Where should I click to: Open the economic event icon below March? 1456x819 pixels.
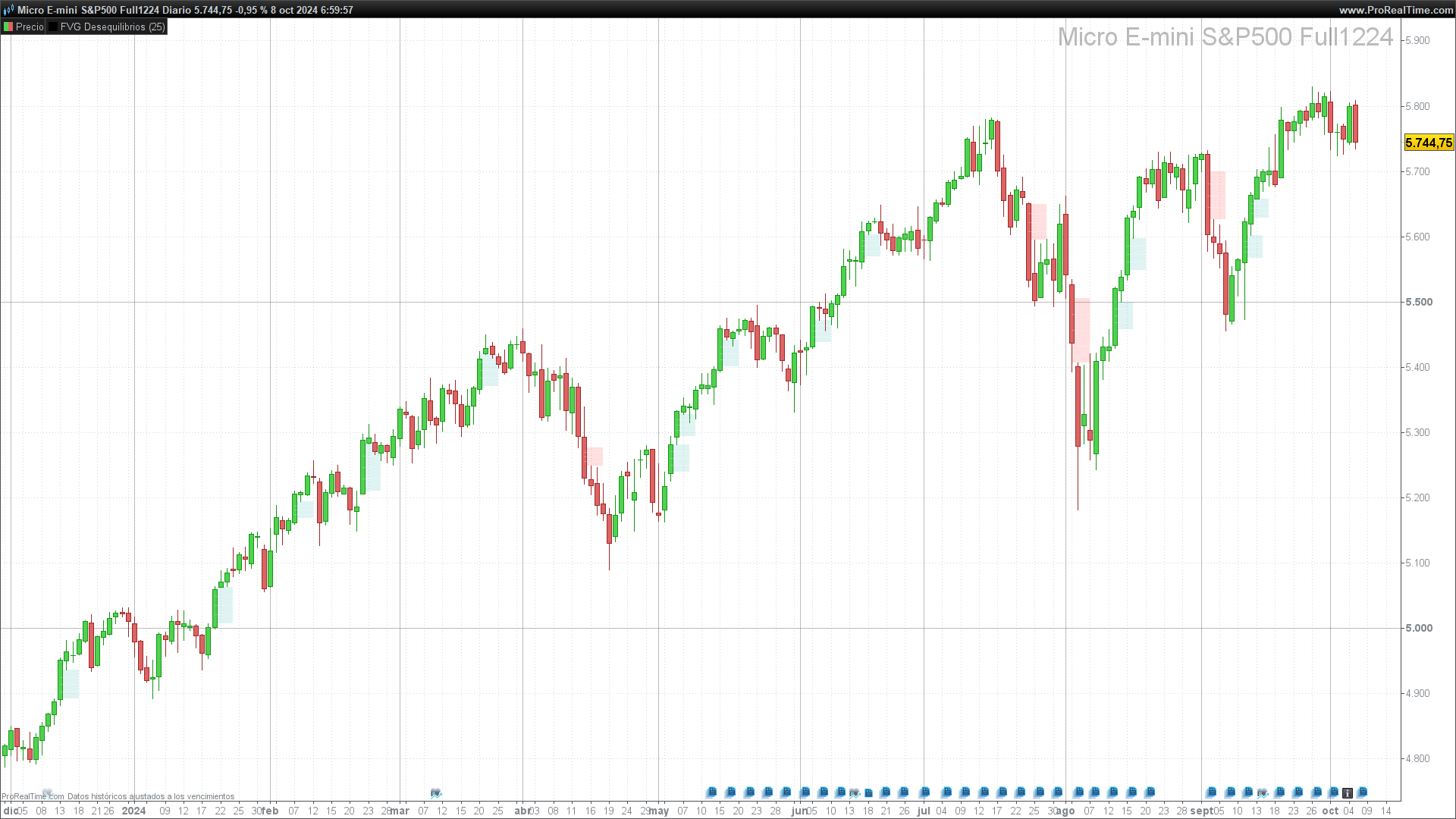[x=435, y=793]
